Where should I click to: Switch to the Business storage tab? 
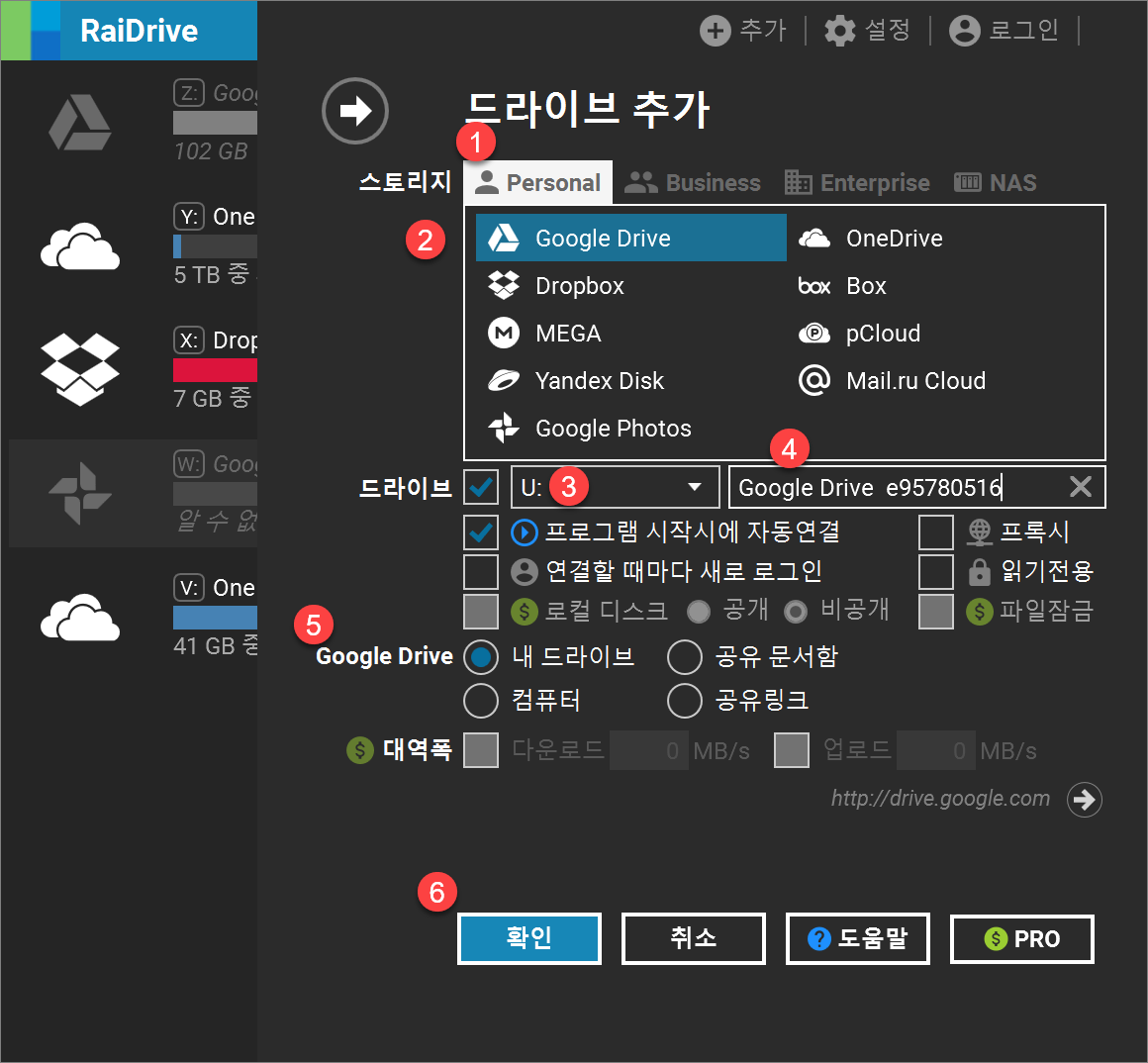693,182
